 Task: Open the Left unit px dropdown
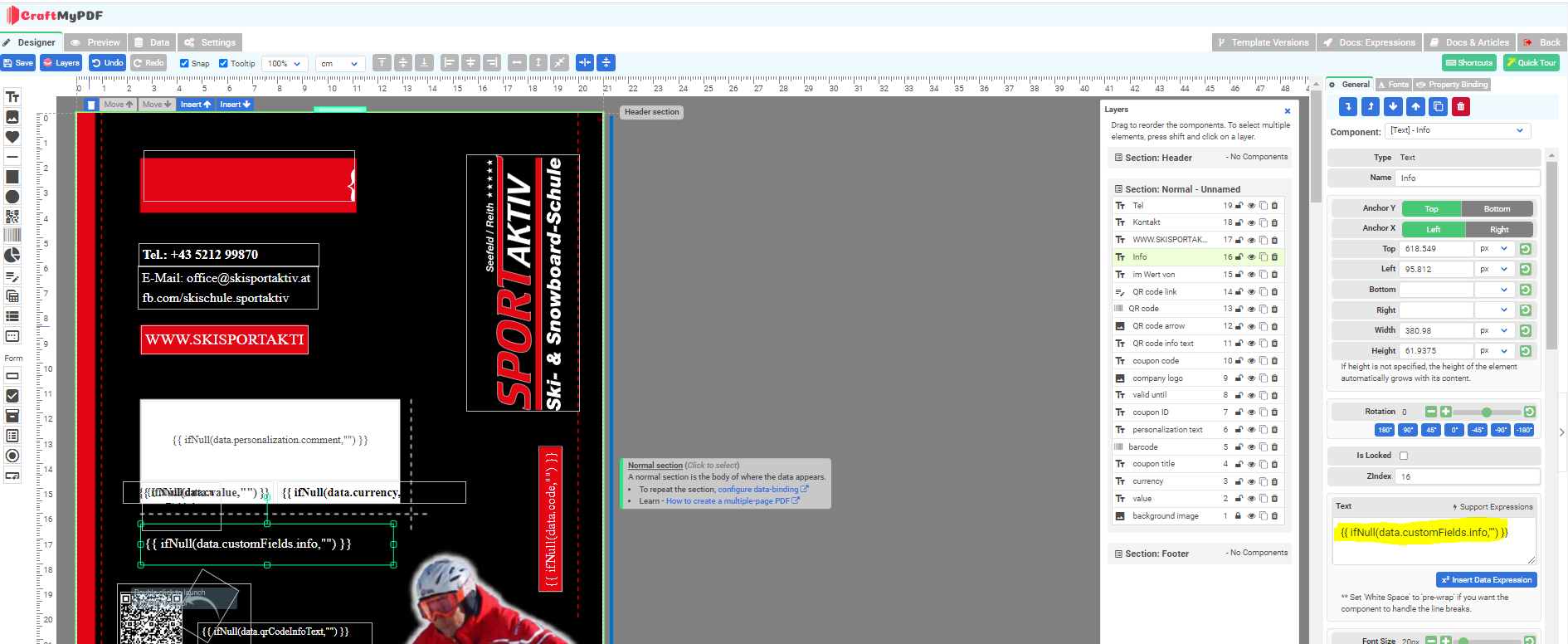[x=1496, y=269]
